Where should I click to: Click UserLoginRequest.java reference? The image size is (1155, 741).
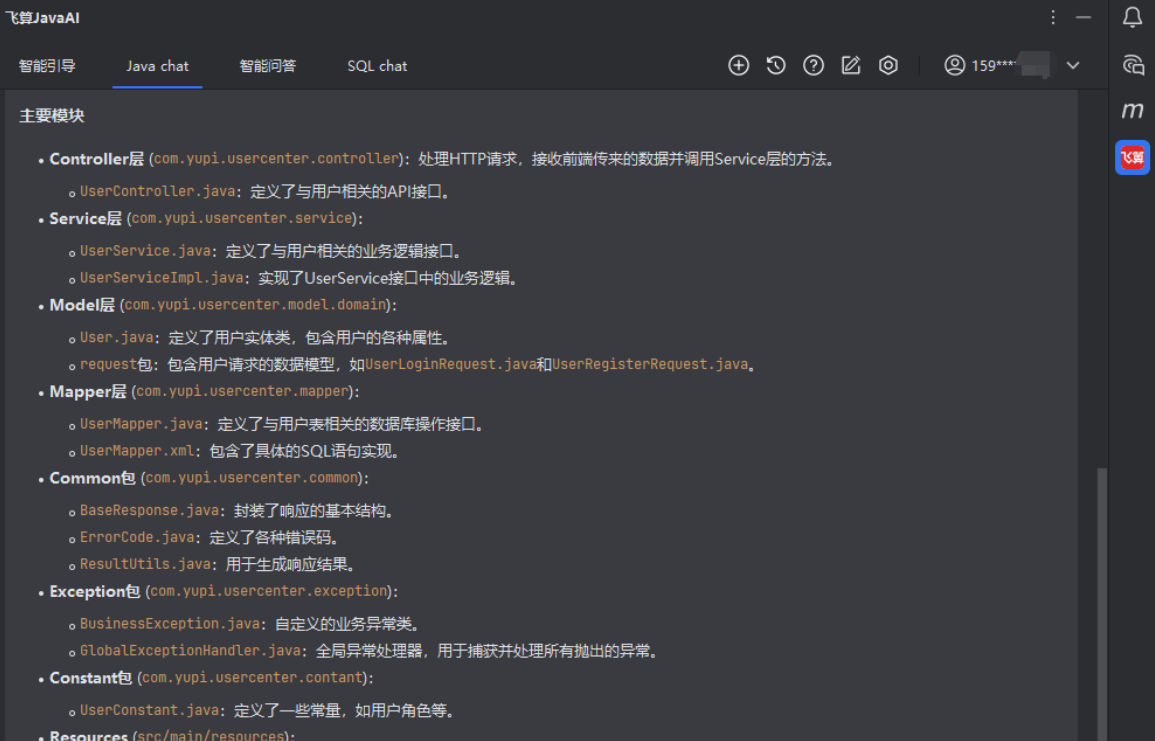[x=451, y=365]
